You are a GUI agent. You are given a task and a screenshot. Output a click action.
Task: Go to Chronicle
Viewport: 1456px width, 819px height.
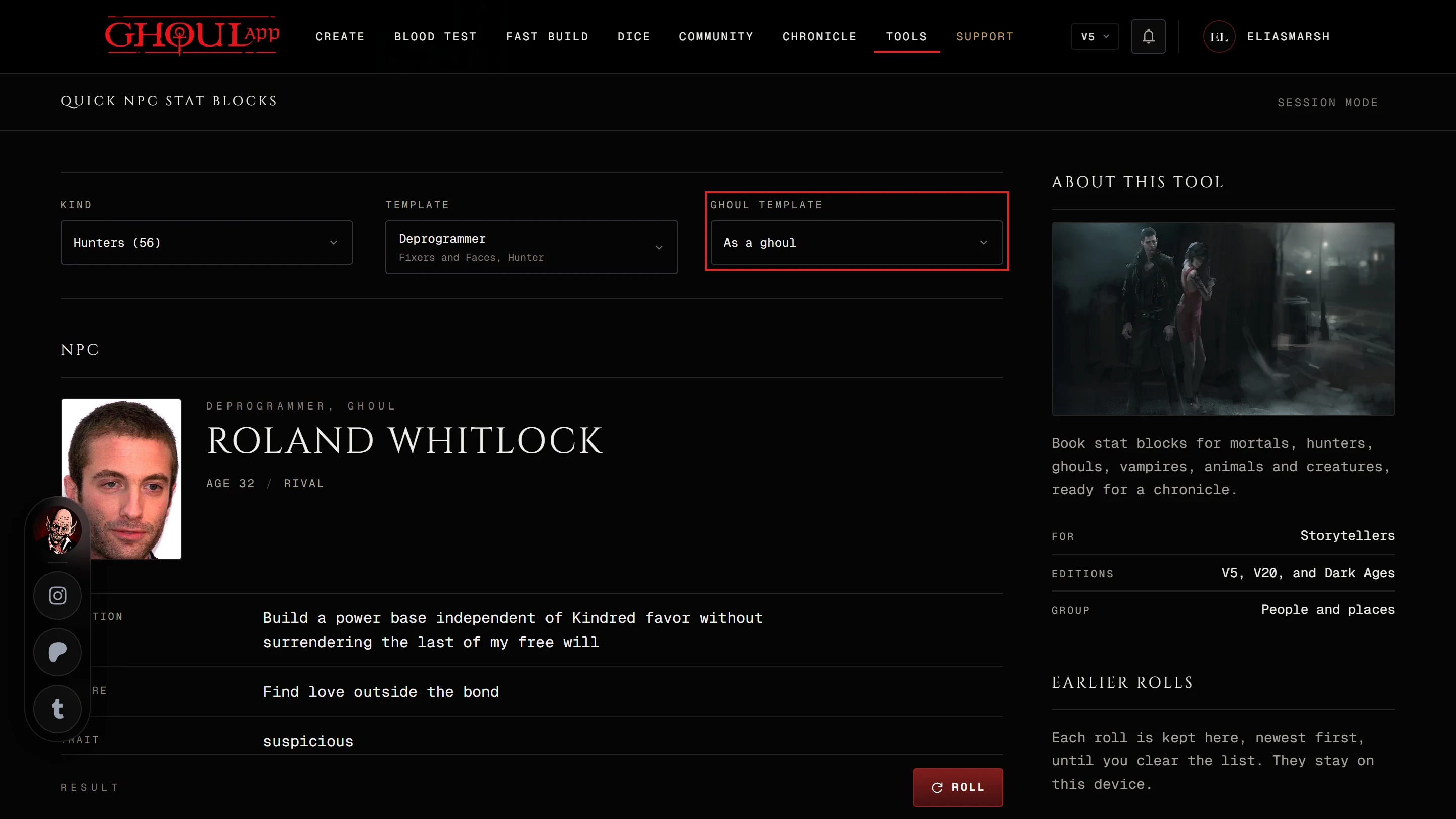coord(820,37)
